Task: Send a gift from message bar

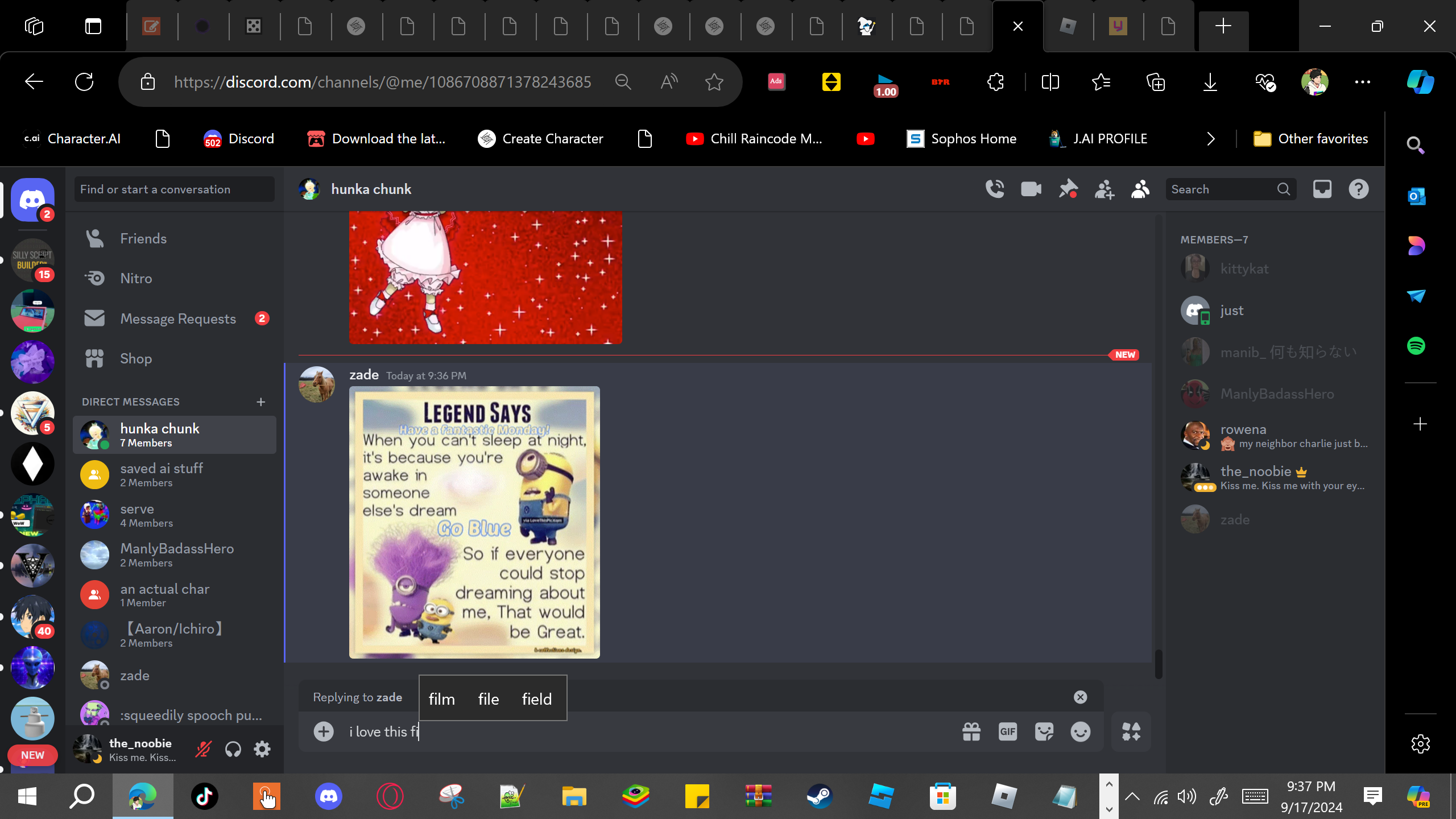Action: click(971, 731)
